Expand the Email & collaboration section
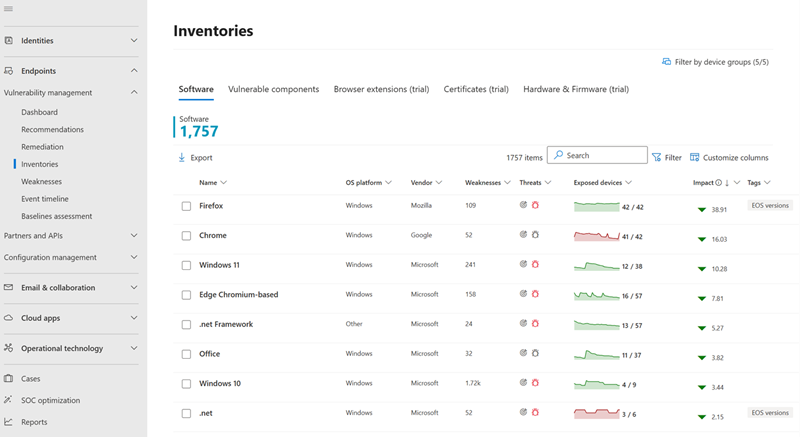Screen dimensions: 800x438 point(134,288)
